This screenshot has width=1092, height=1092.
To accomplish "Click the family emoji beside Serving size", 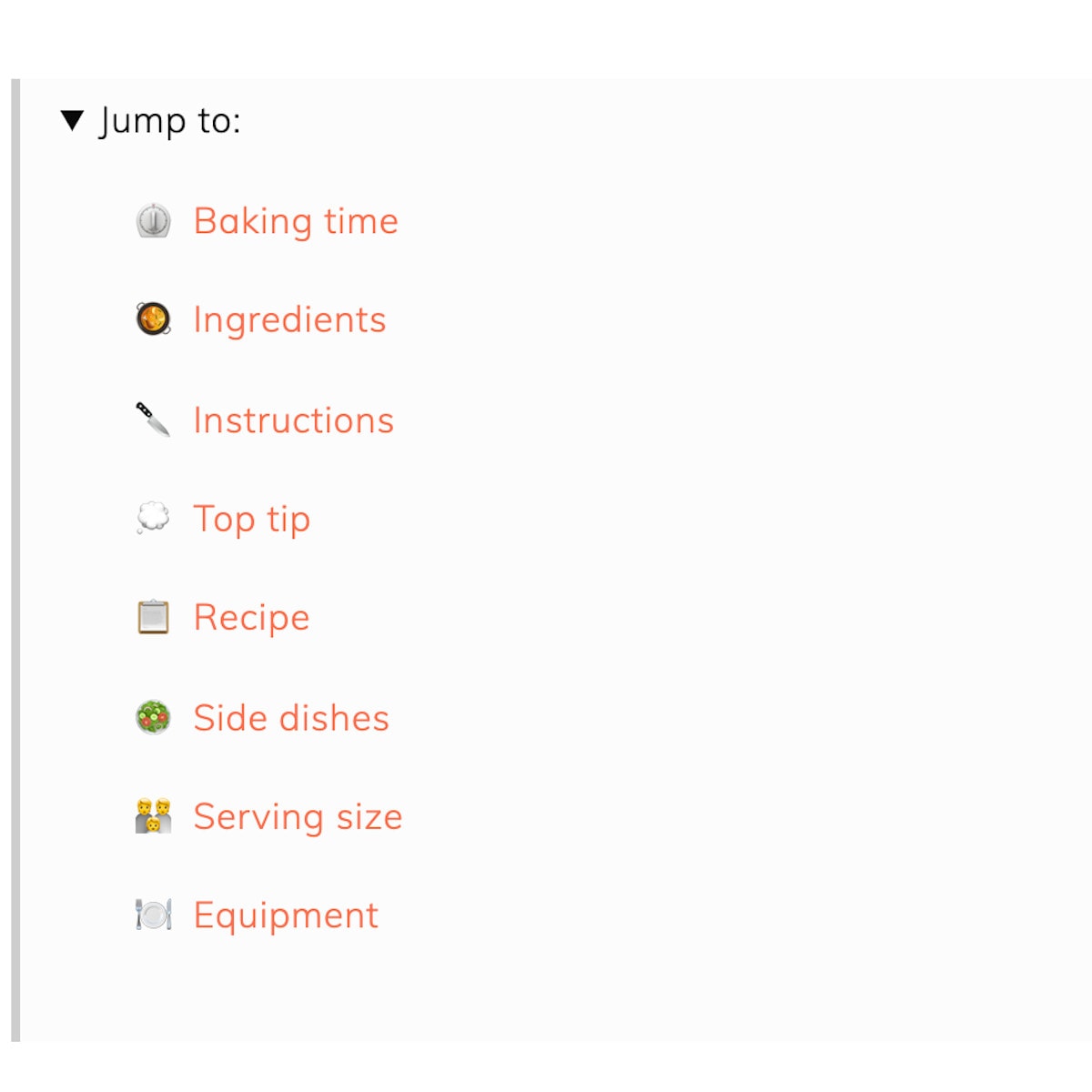I will click(153, 816).
